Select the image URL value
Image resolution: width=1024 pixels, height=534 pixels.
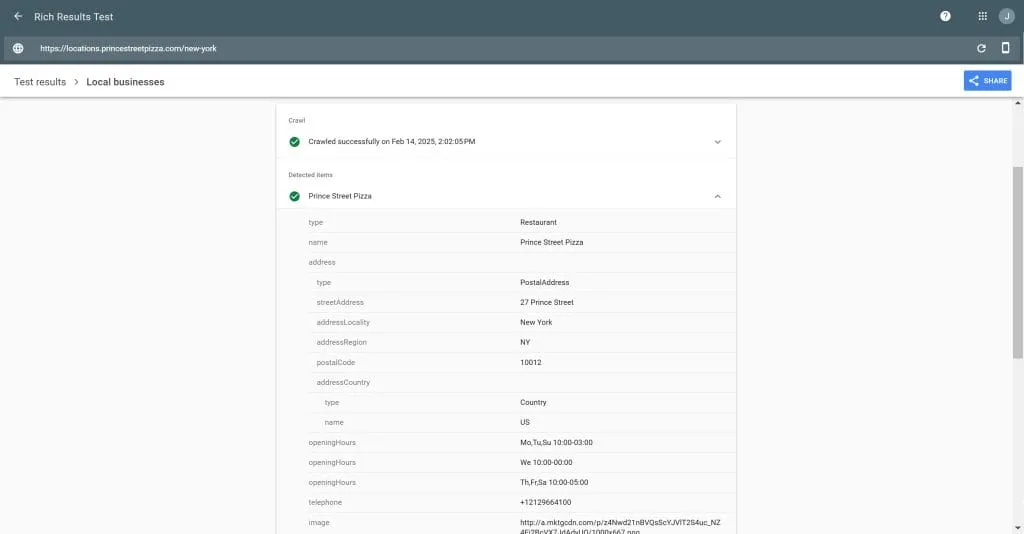(x=620, y=527)
